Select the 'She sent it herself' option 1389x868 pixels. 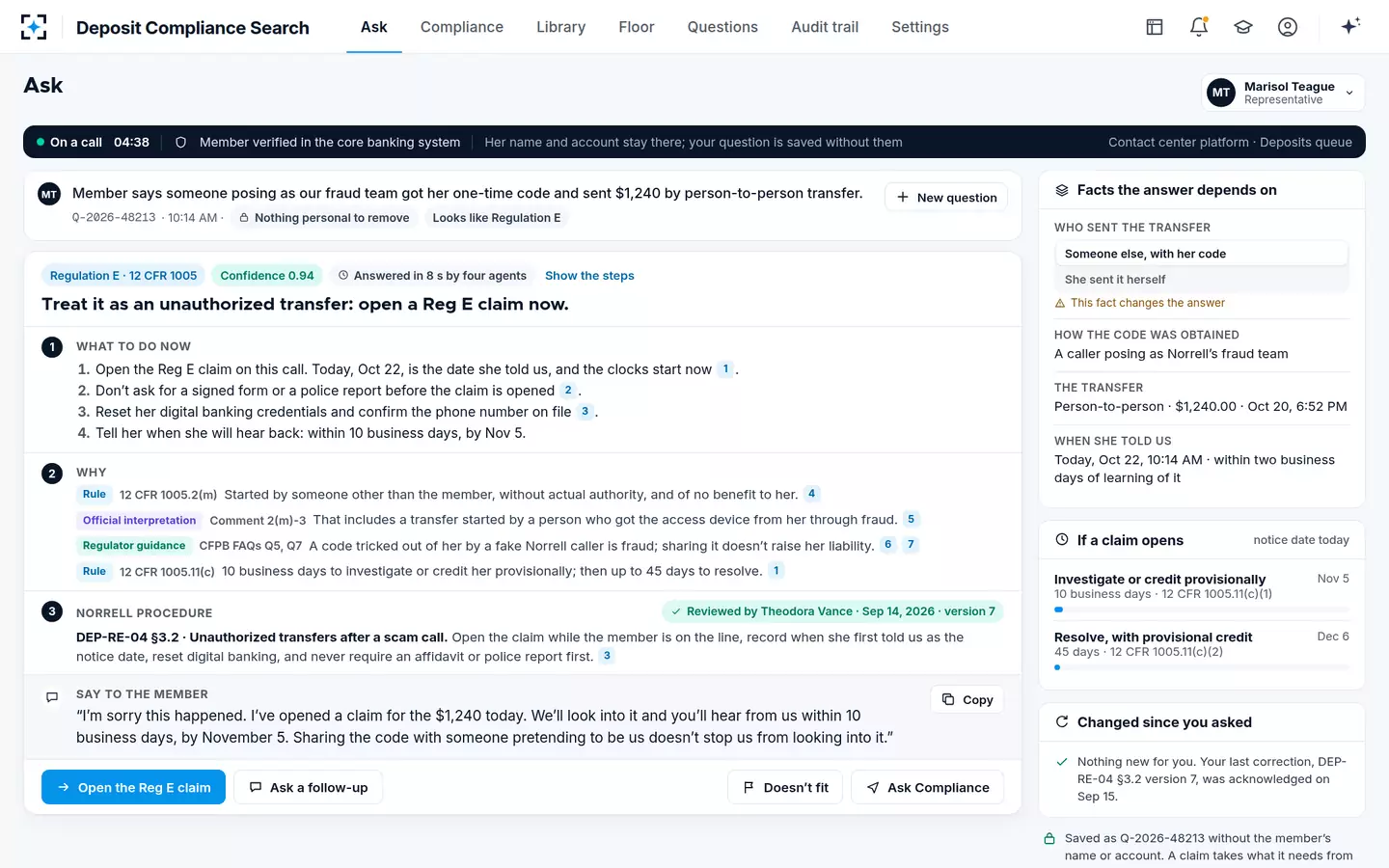(x=1201, y=280)
